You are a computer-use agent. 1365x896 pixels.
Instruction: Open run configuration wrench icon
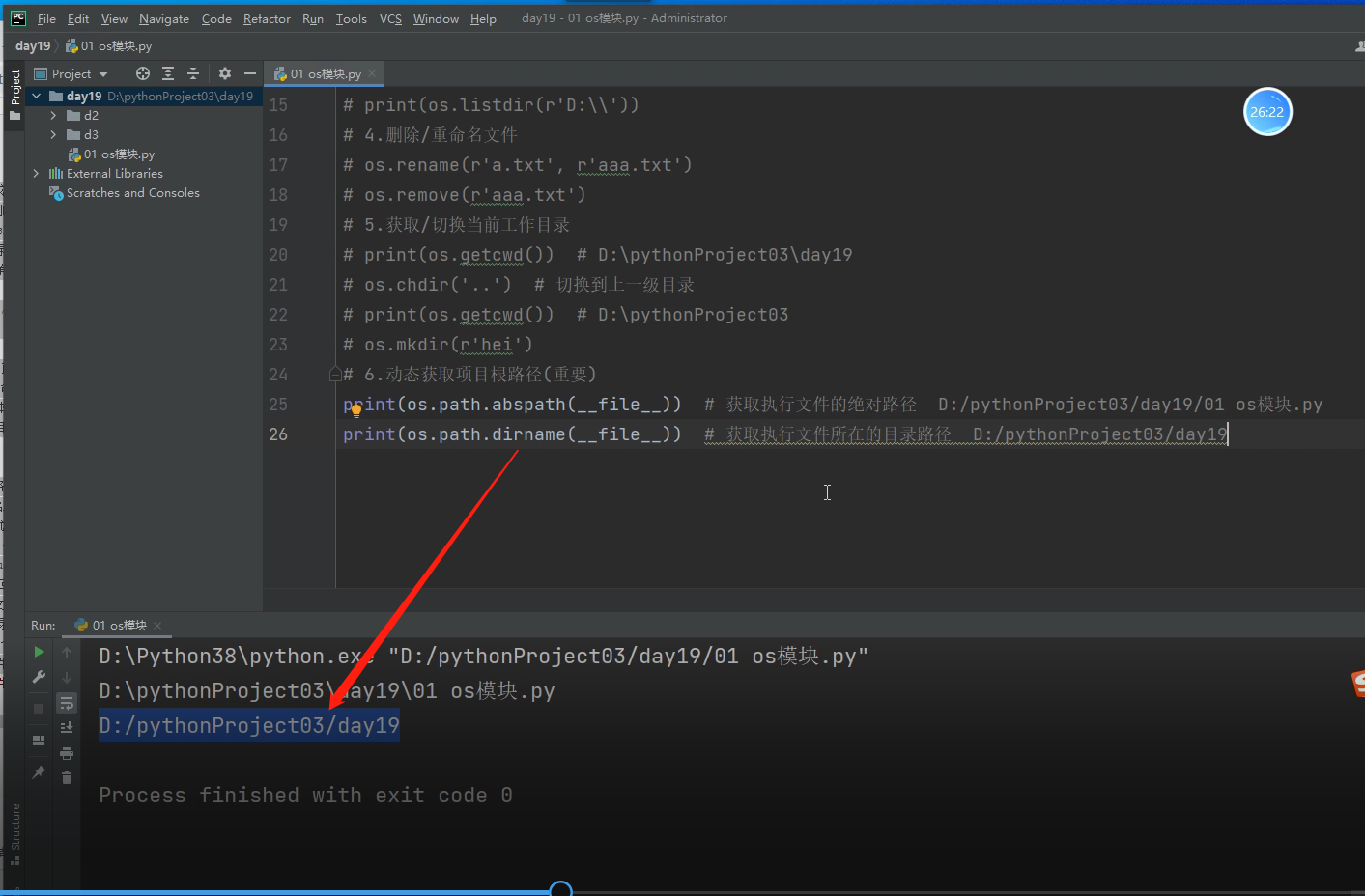[x=39, y=678]
